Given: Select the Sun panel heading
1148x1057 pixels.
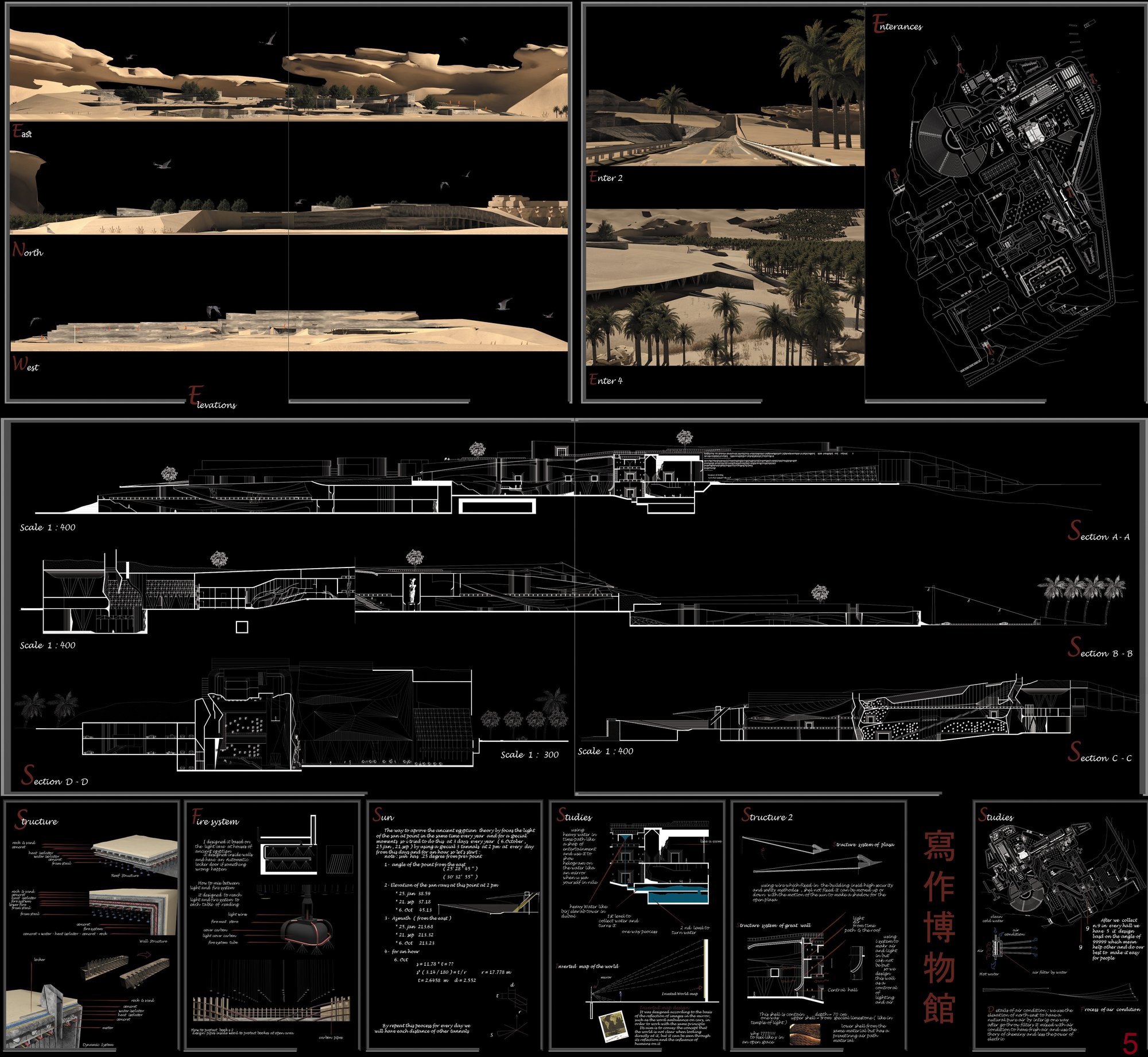Looking at the screenshot, I should coord(383,814).
